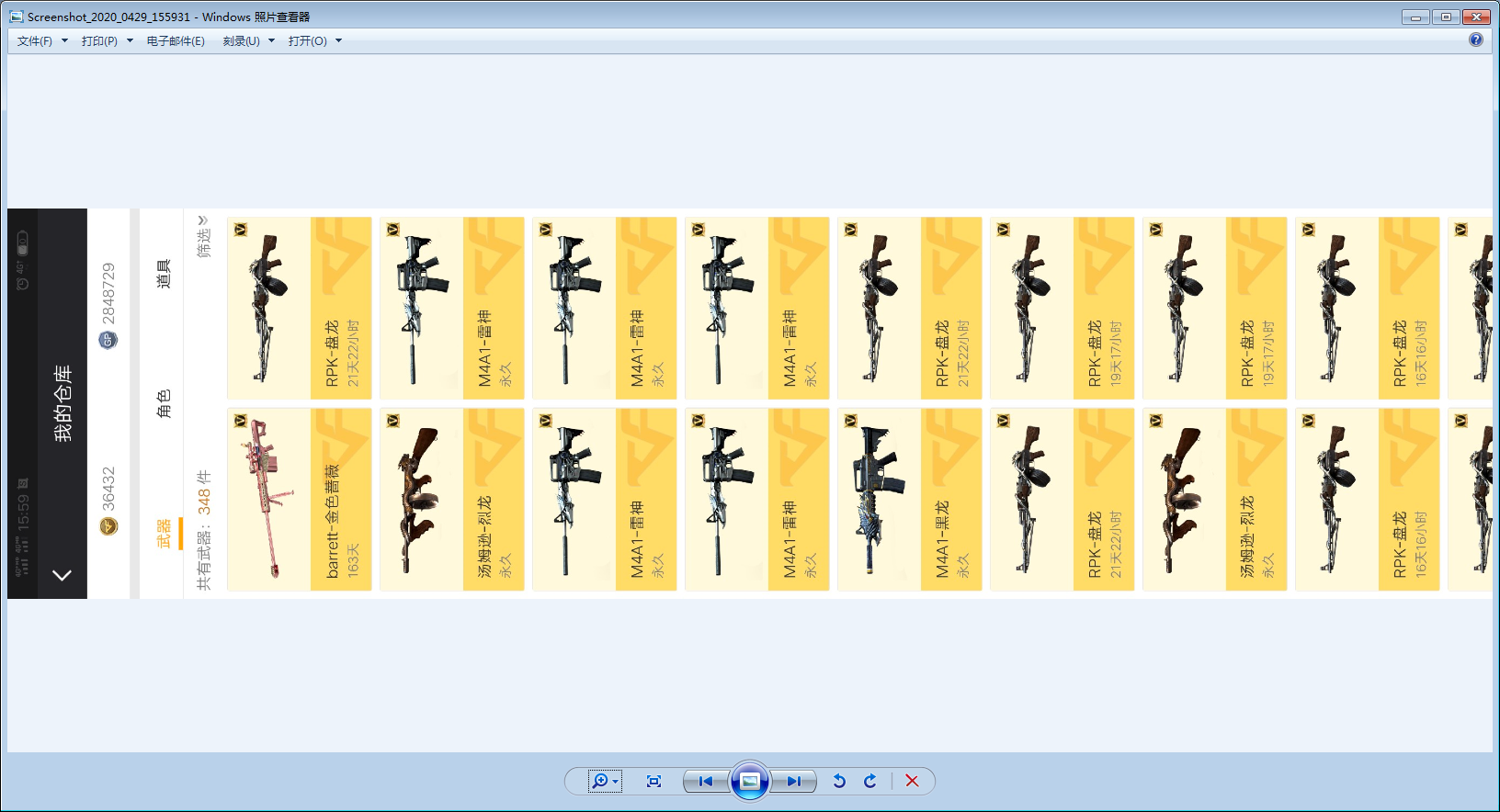Open the 文件(F) menu
Image resolution: width=1500 pixels, height=812 pixels.
point(42,40)
